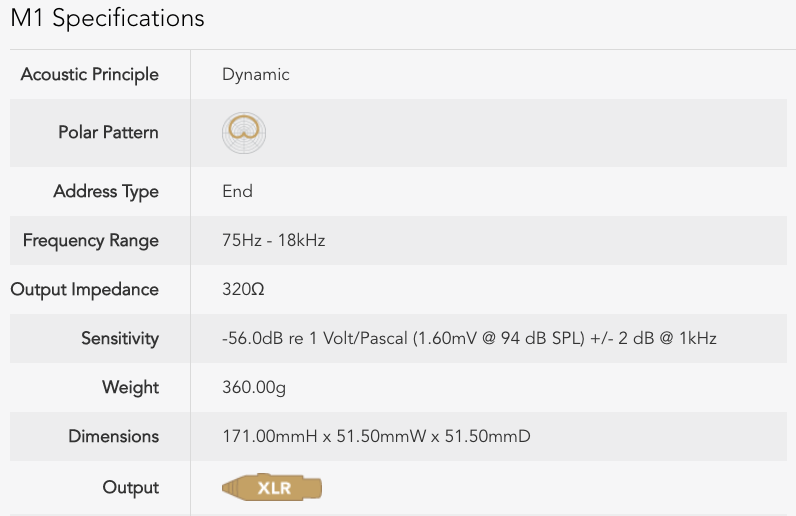Click the polar pattern diagram icon
The image size is (796, 516).
[x=244, y=133]
